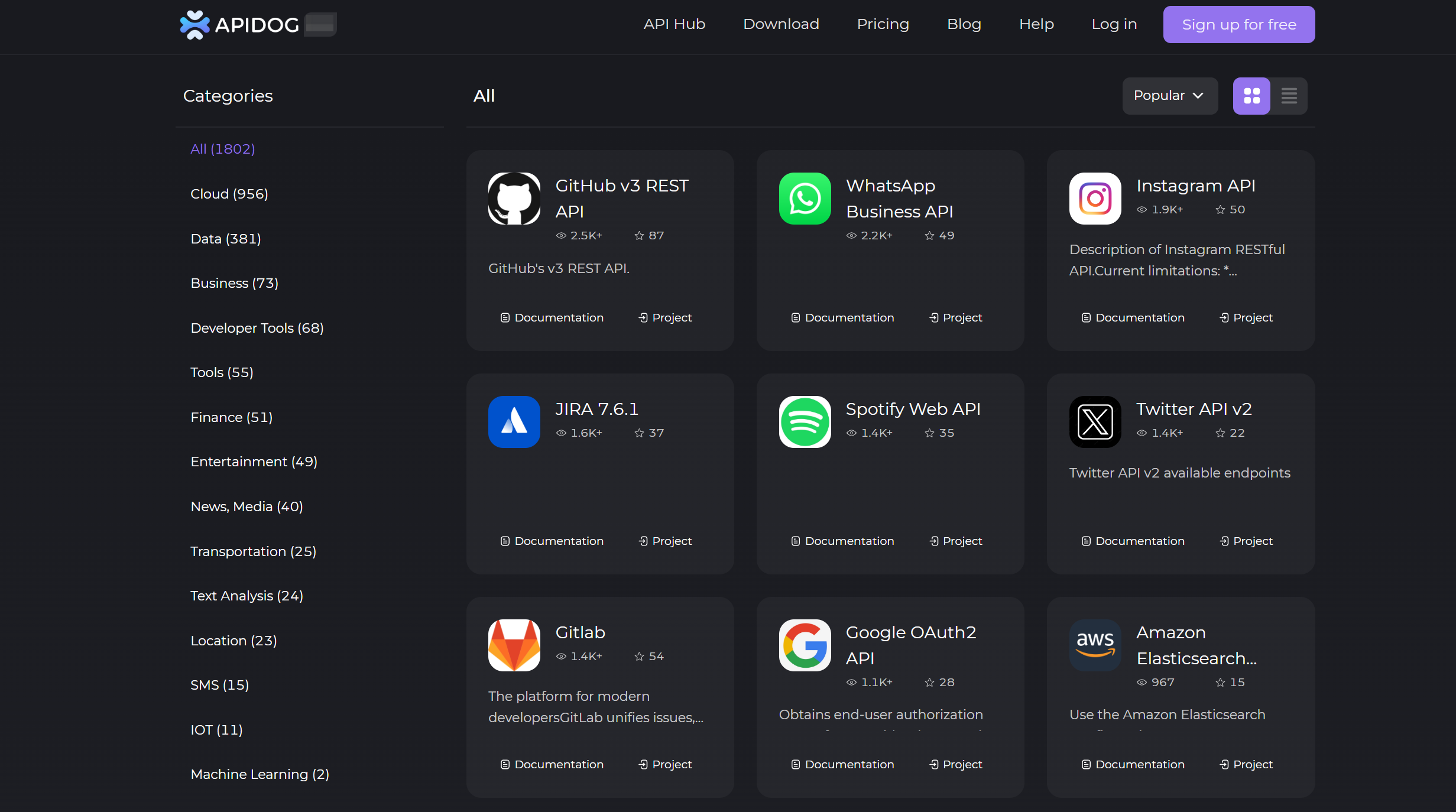
Task: Click the WhatsApp Business API logo
Action: (x=805, y=199)
